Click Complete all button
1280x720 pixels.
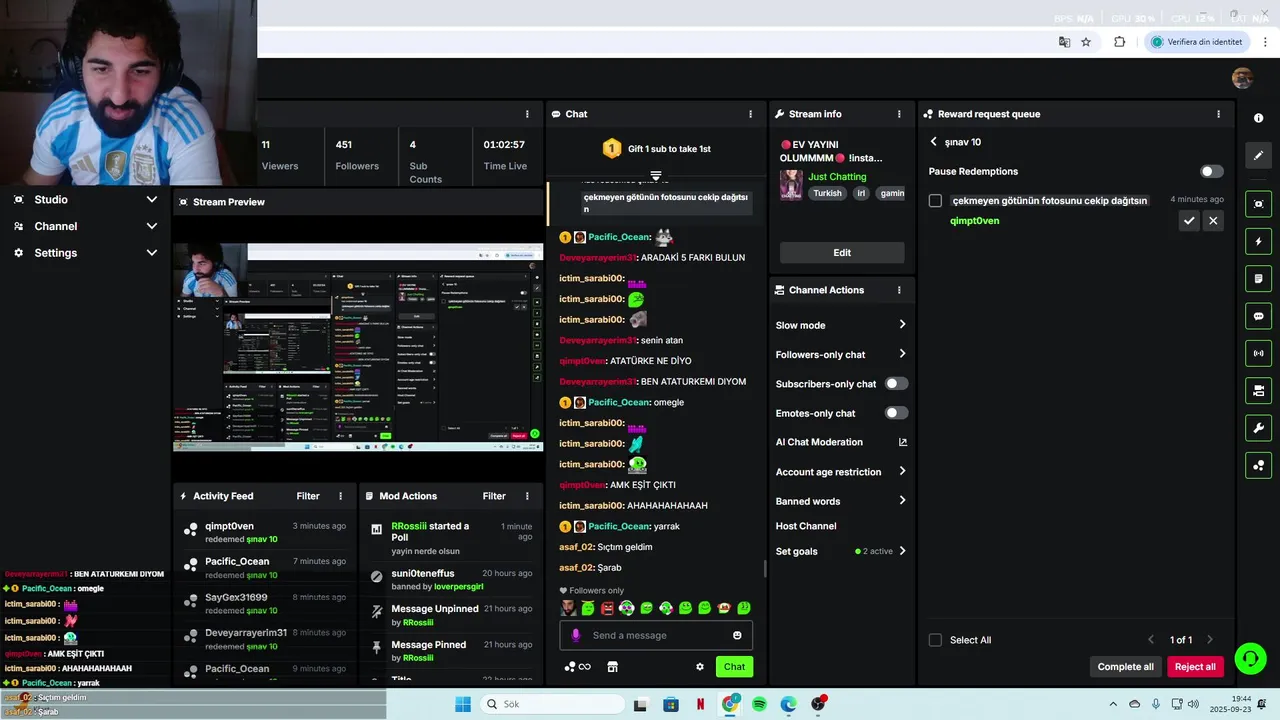(1125, 667)
